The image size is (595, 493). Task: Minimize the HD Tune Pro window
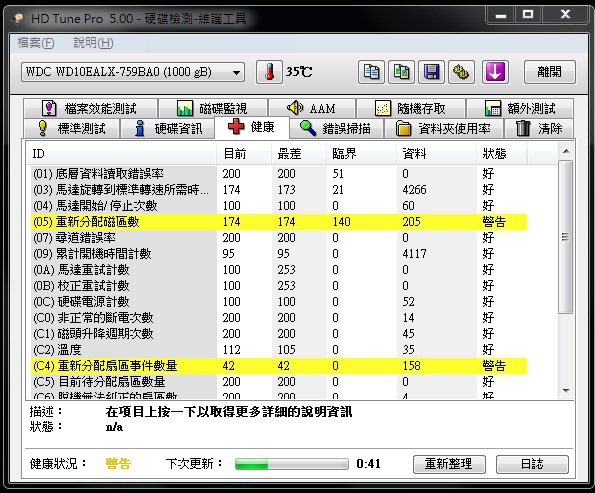[501, 15]
